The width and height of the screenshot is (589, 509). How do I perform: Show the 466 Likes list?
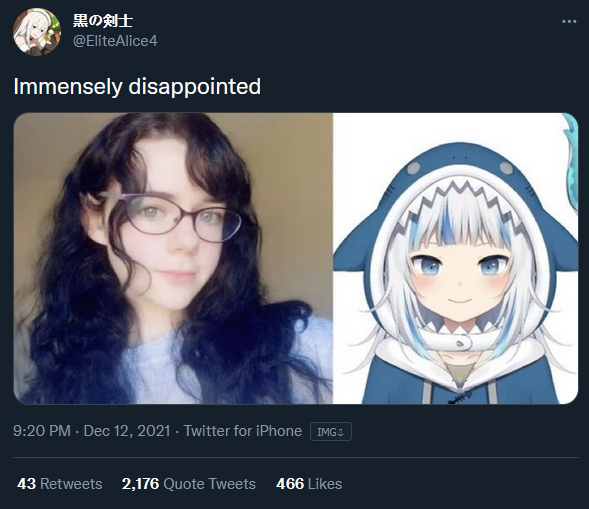point(309,484)
